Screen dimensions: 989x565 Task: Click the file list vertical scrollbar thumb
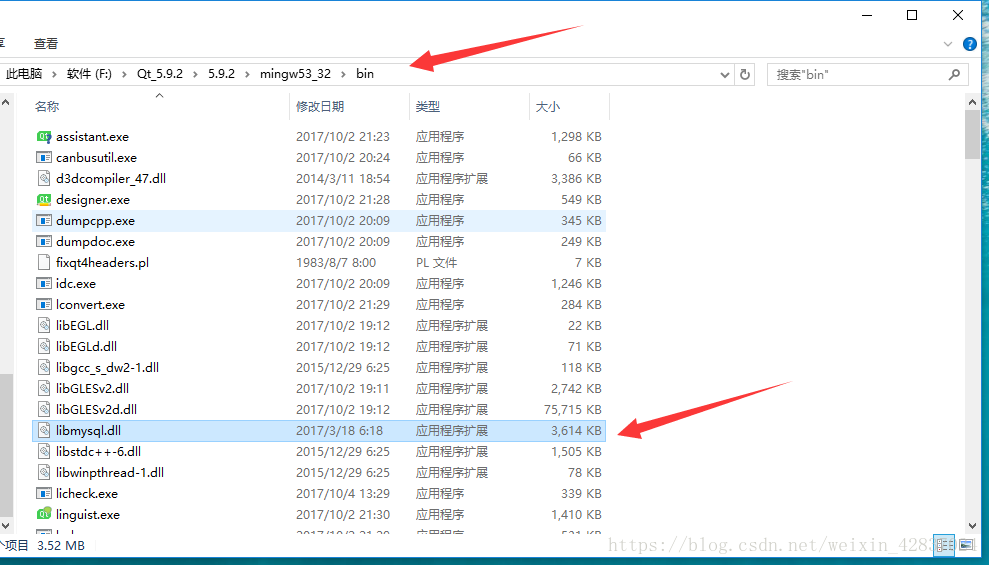click(973, 133)
